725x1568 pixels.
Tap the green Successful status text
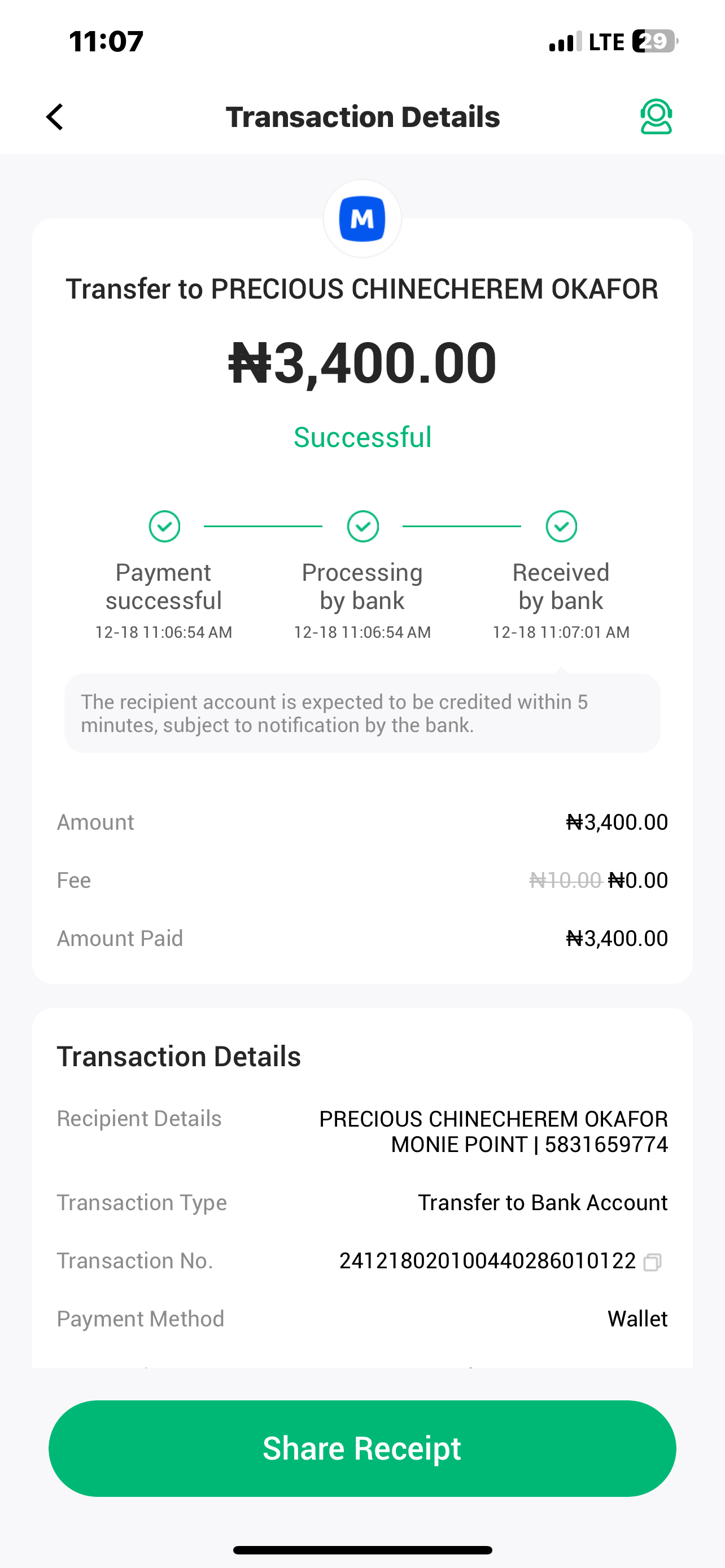point(363,437)
